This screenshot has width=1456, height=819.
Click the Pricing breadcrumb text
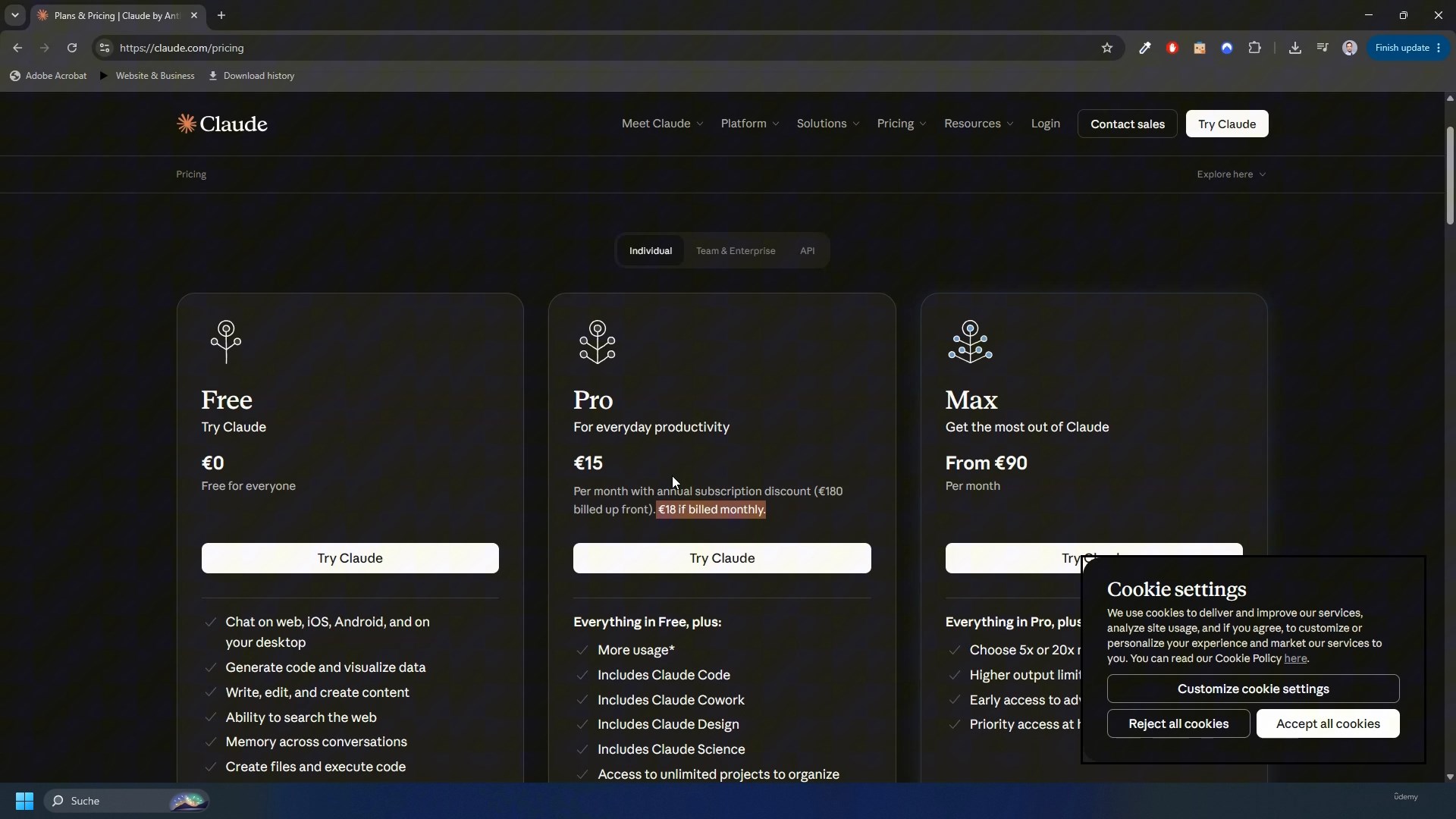[x=191, y=174]
